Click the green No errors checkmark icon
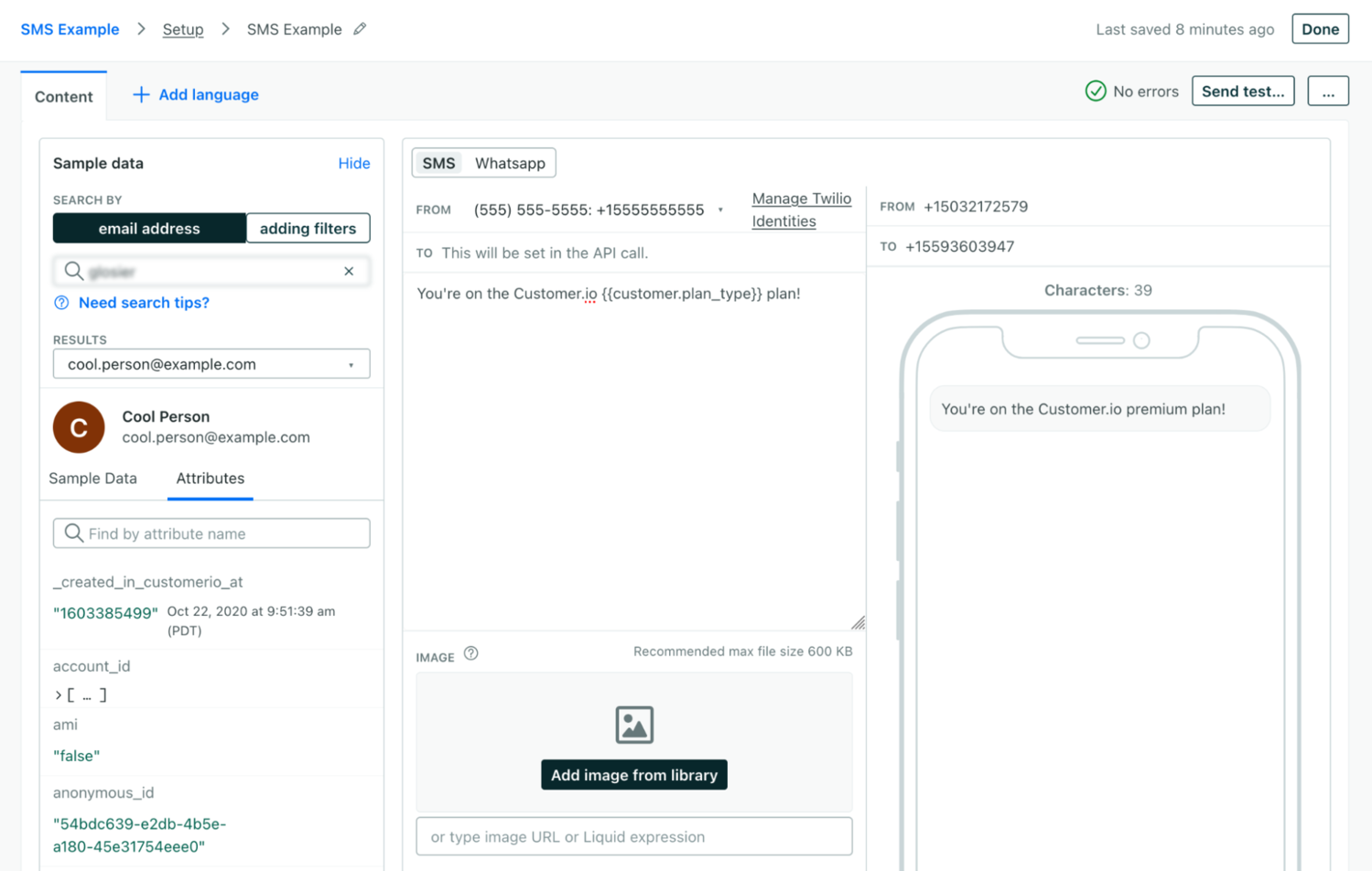The height and width of the screenshot is (871, 1372). coord(1095,91)
